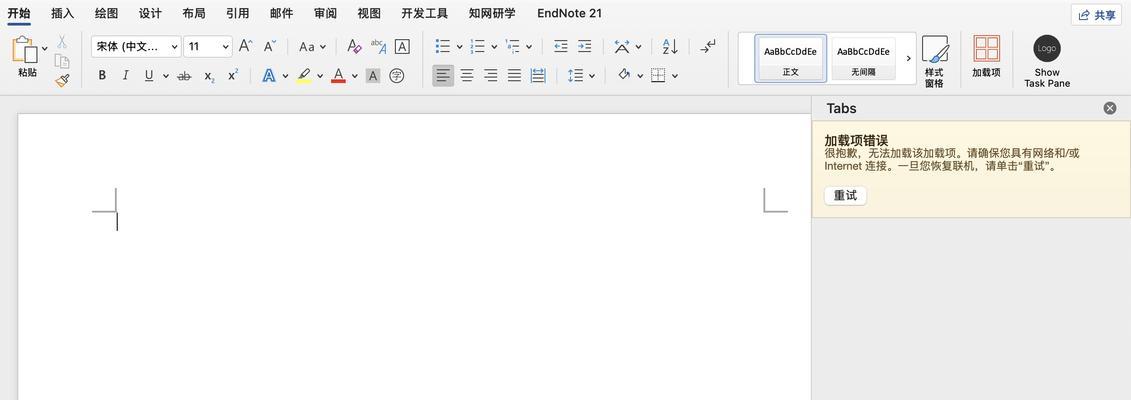Apply subscript formatting
1131x400 pixels.
[209, 76]
